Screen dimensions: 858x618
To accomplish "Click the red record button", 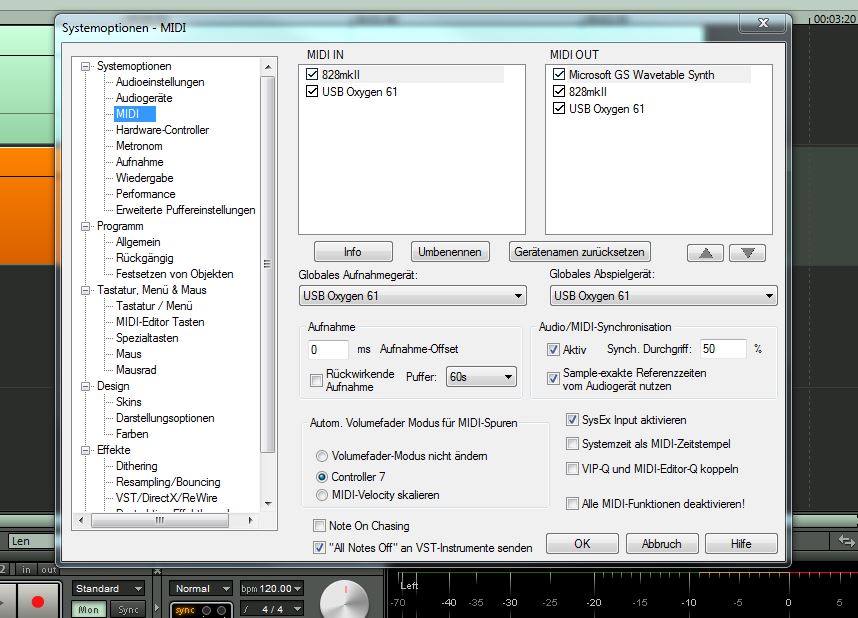I will pos(39,603).
